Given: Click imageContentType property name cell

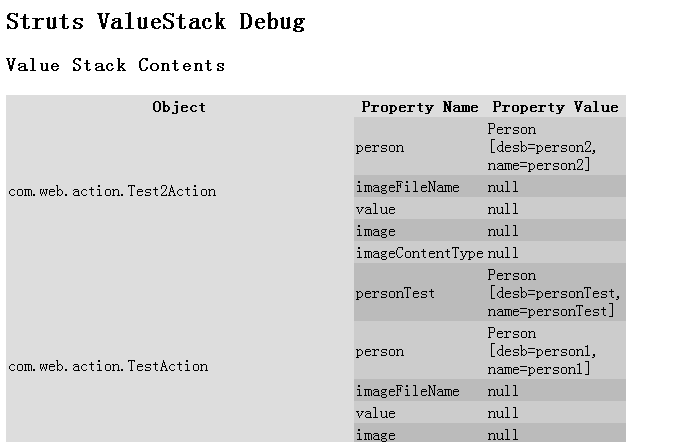Looking at the screenshot, I should point(420,253).
